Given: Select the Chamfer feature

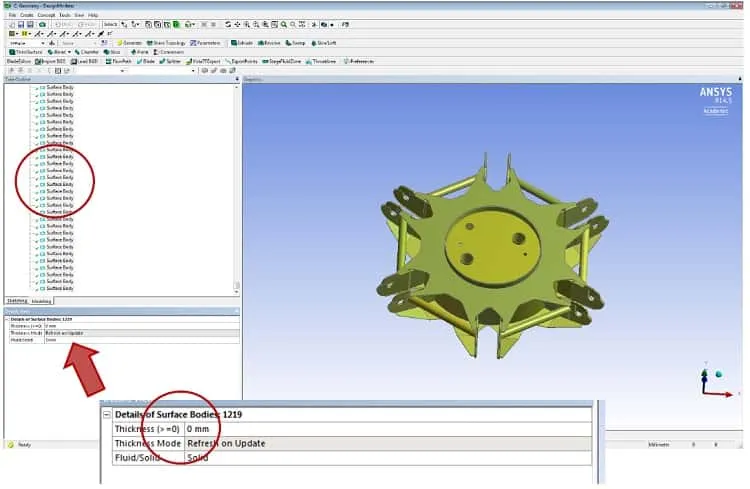Looking at the screenshot, I should [87, 52].
